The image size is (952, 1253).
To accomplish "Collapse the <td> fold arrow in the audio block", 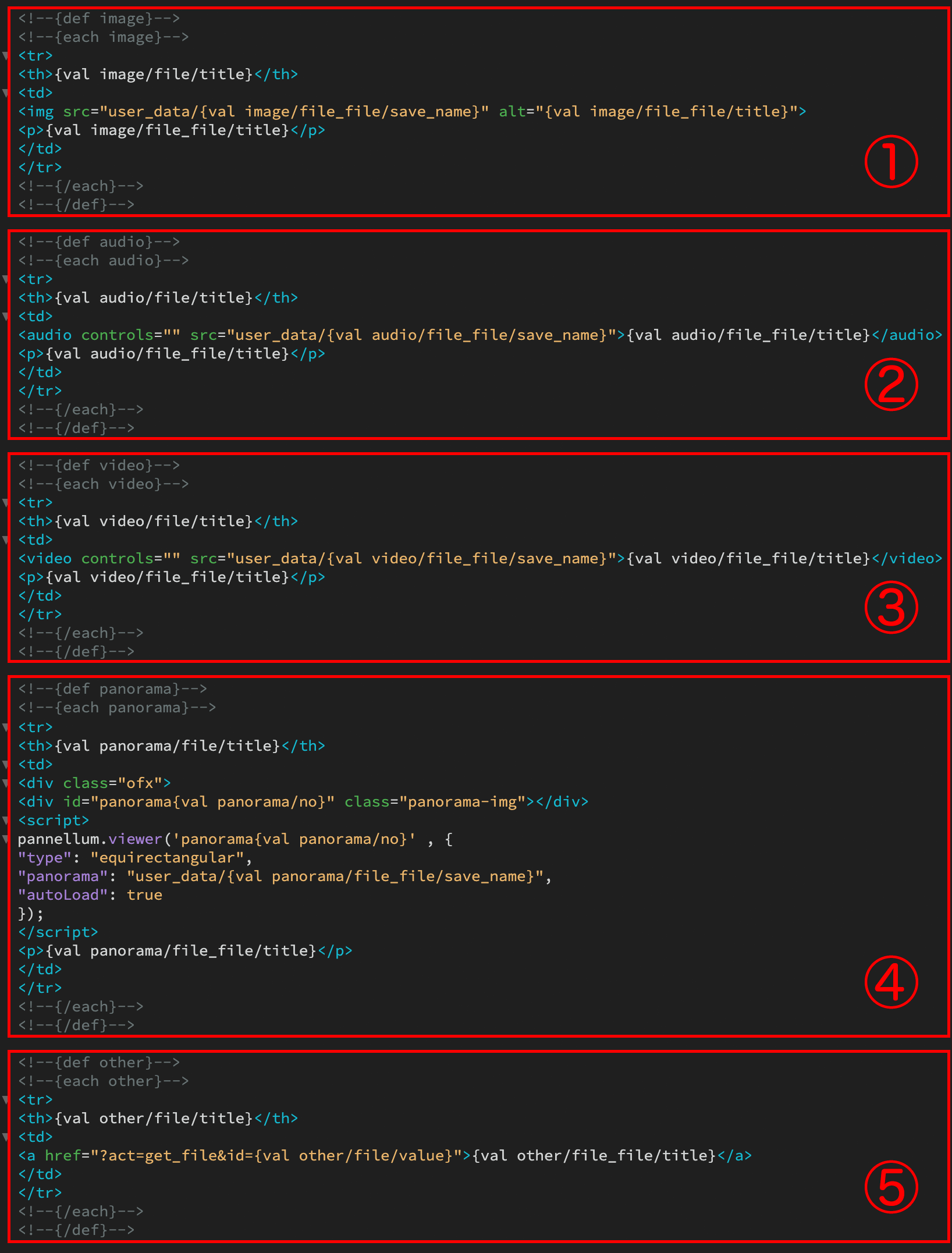I will click(5, 317).
